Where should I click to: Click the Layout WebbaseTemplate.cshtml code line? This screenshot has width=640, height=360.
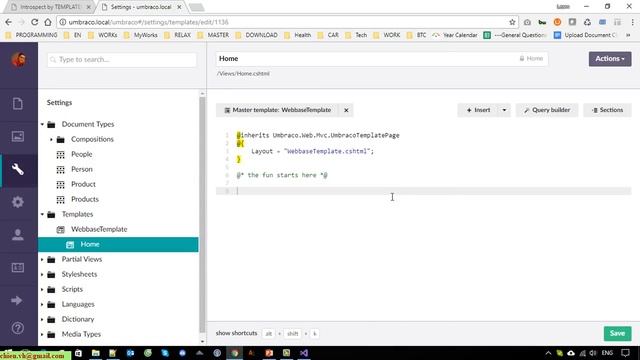(312, 151)
